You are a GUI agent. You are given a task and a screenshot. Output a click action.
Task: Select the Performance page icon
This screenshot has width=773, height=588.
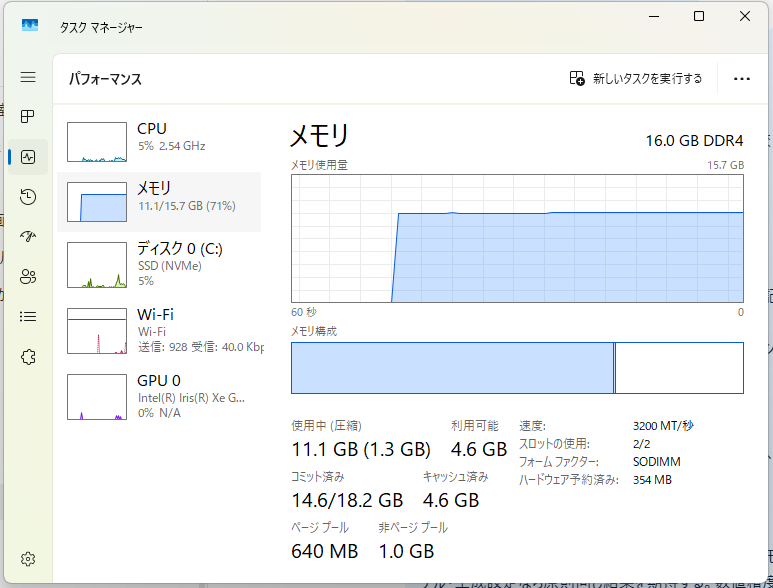pyautogui.click(x=28, y=157)
